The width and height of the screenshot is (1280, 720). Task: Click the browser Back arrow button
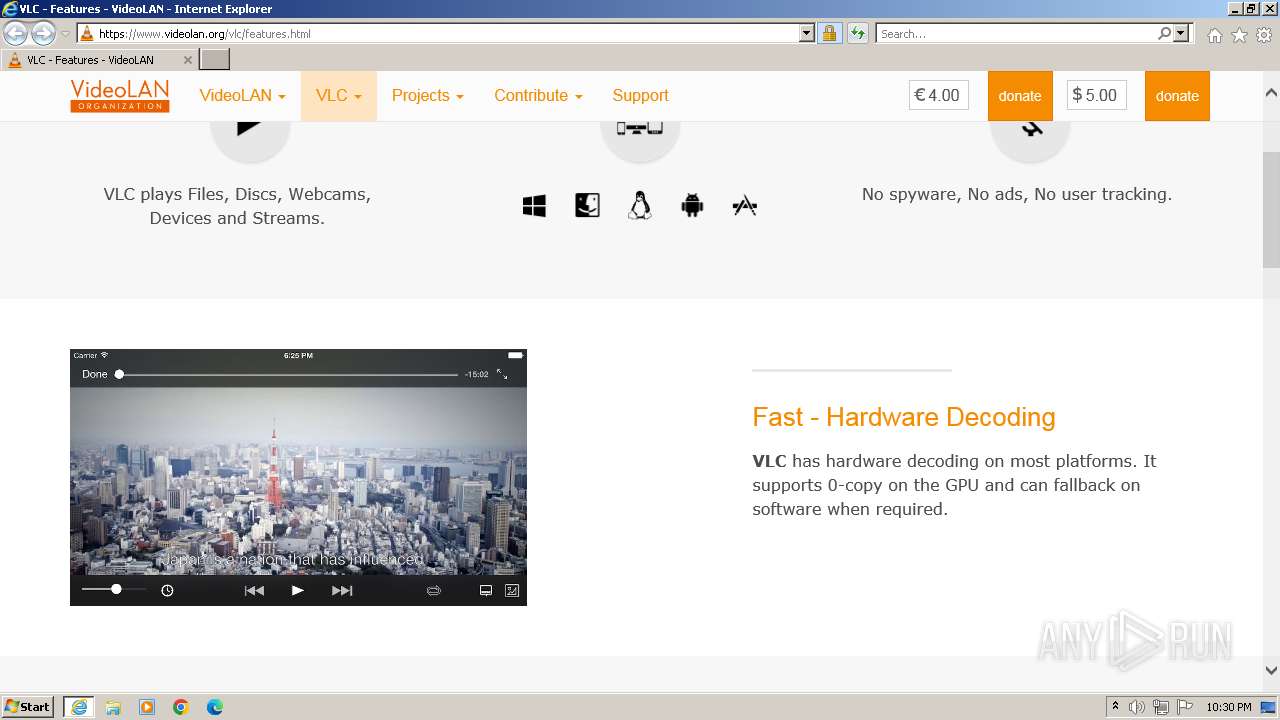click(x=16, y=33)
